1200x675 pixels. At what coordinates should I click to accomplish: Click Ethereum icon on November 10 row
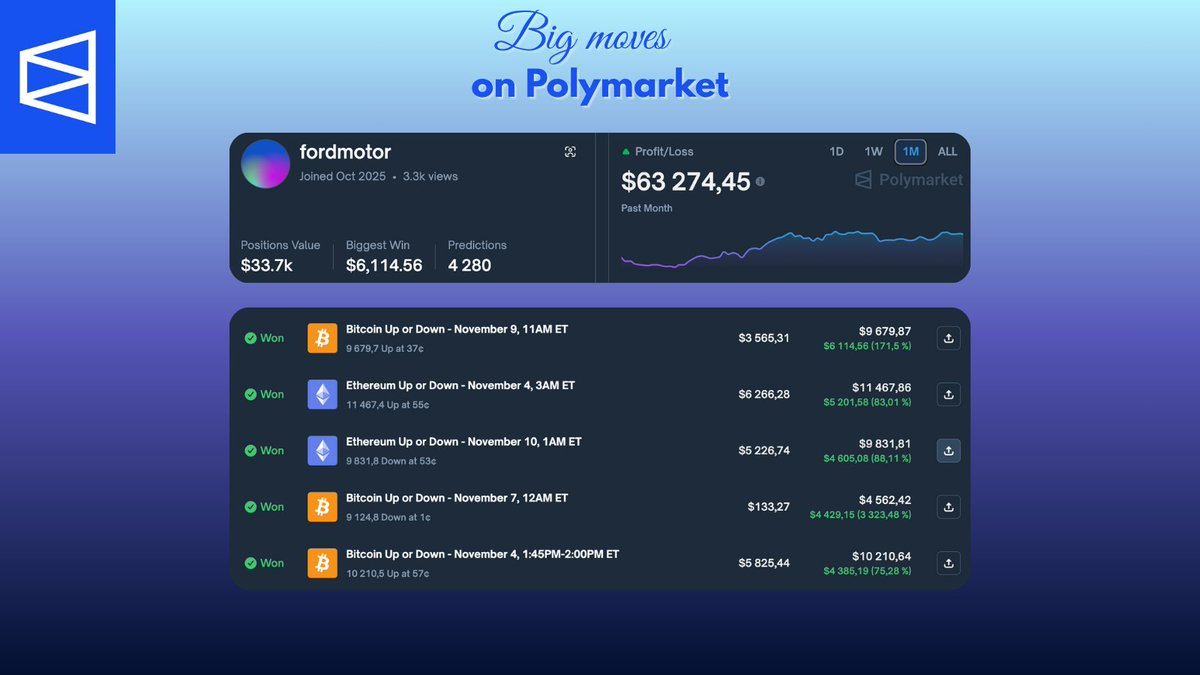(x=322, y=450)
